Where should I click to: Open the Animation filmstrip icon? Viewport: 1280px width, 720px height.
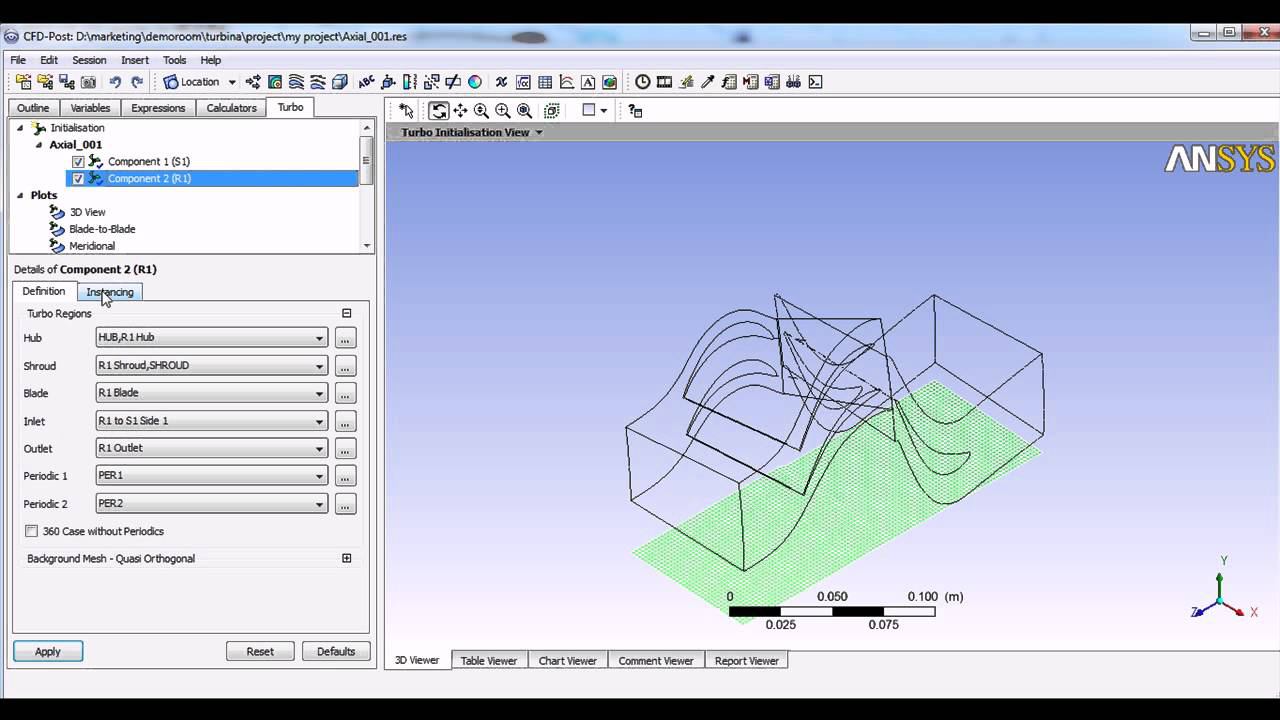click(664, 82)
